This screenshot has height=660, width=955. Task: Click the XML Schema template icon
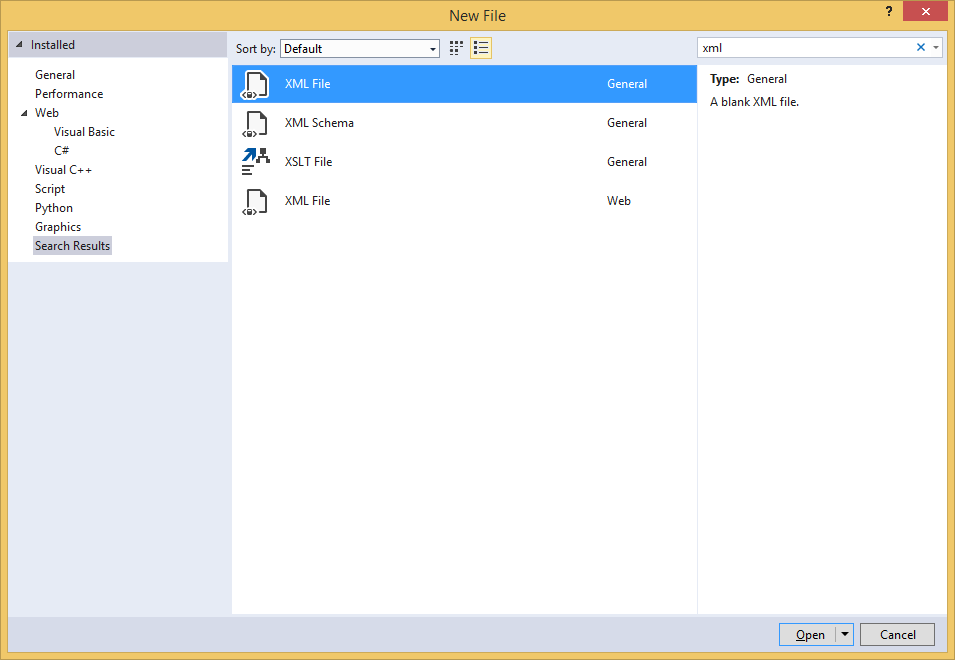(255, 123)
